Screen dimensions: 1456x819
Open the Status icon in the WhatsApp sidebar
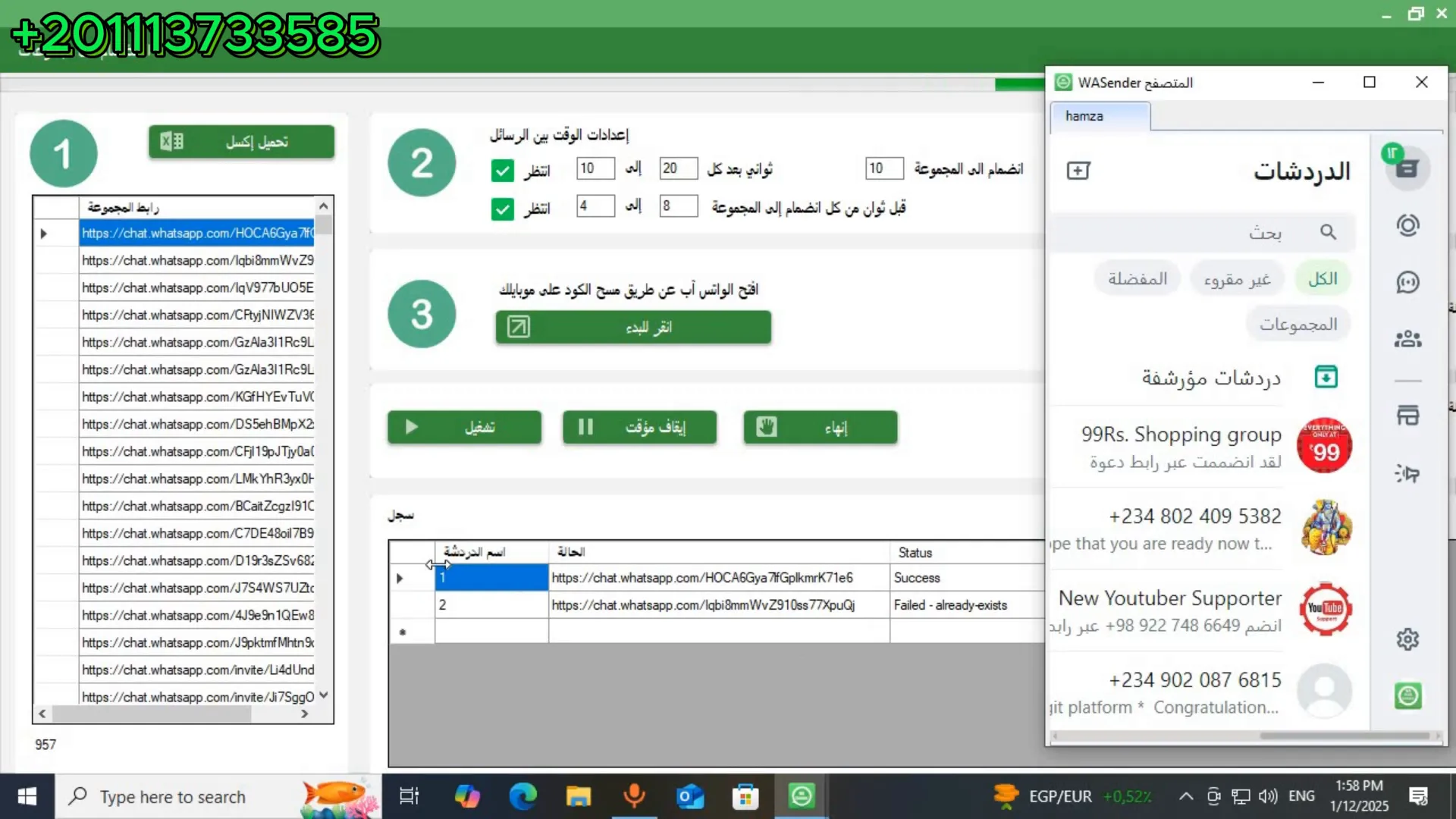[x=1407, y=225]
